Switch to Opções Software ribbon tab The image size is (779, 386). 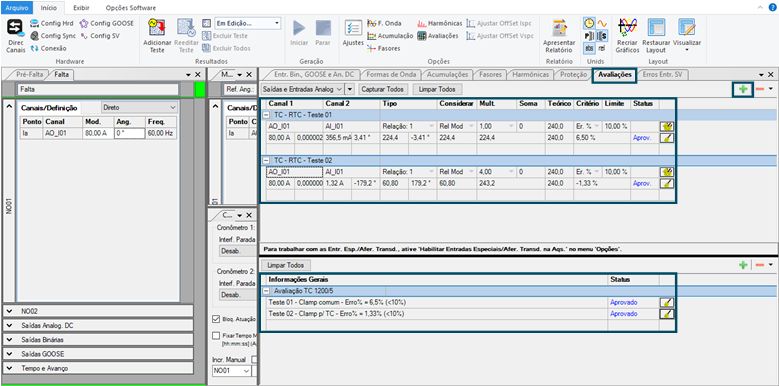pyautogui.click(x=131, y=7)
